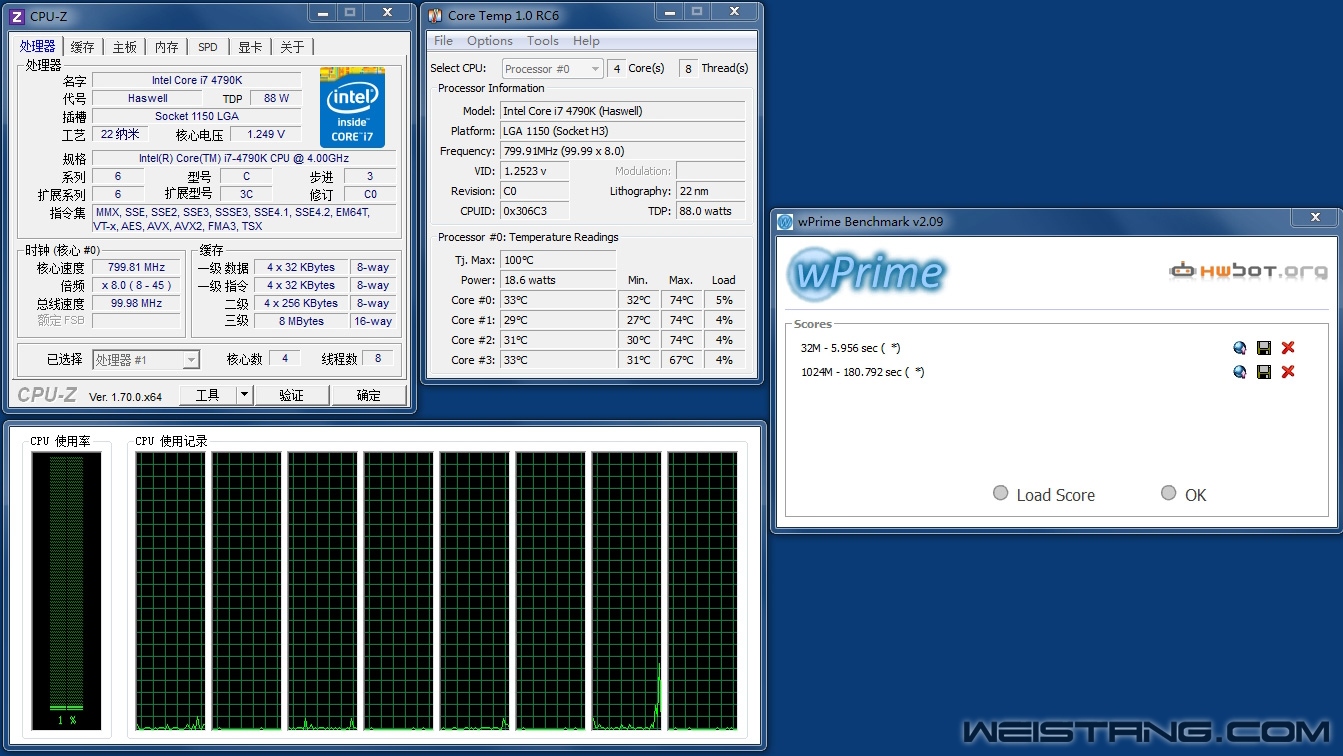Click the 1024M - 180.792 sec score text
This screenshot has width=1343, height=756.
[x=862, y=372]
